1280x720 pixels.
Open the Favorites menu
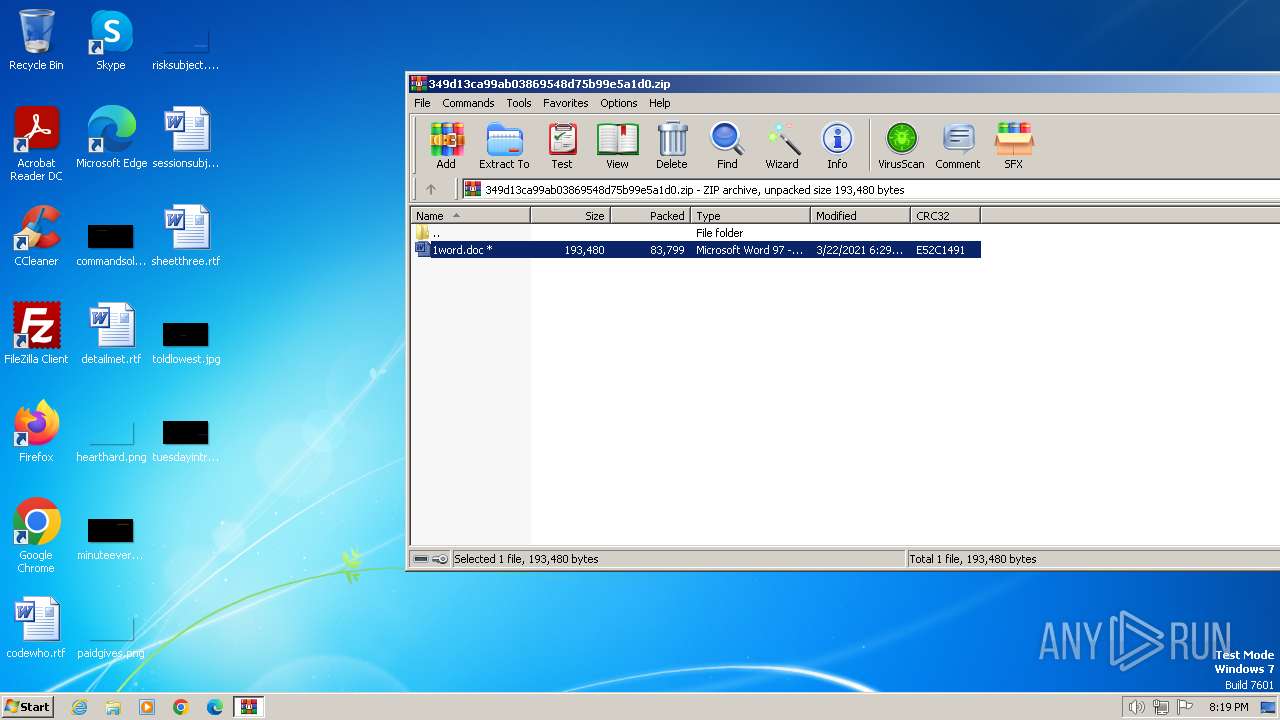click(566, 103)
